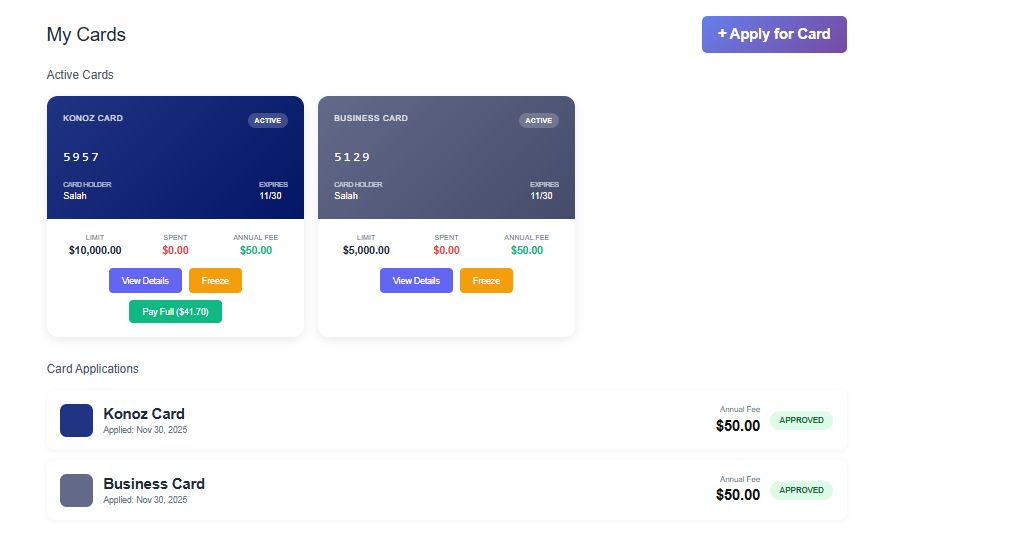Screen dimensions: 1029x554
Task: View Details of the Konoz Card
Action: pyautogui.click(x=145, y=281)
